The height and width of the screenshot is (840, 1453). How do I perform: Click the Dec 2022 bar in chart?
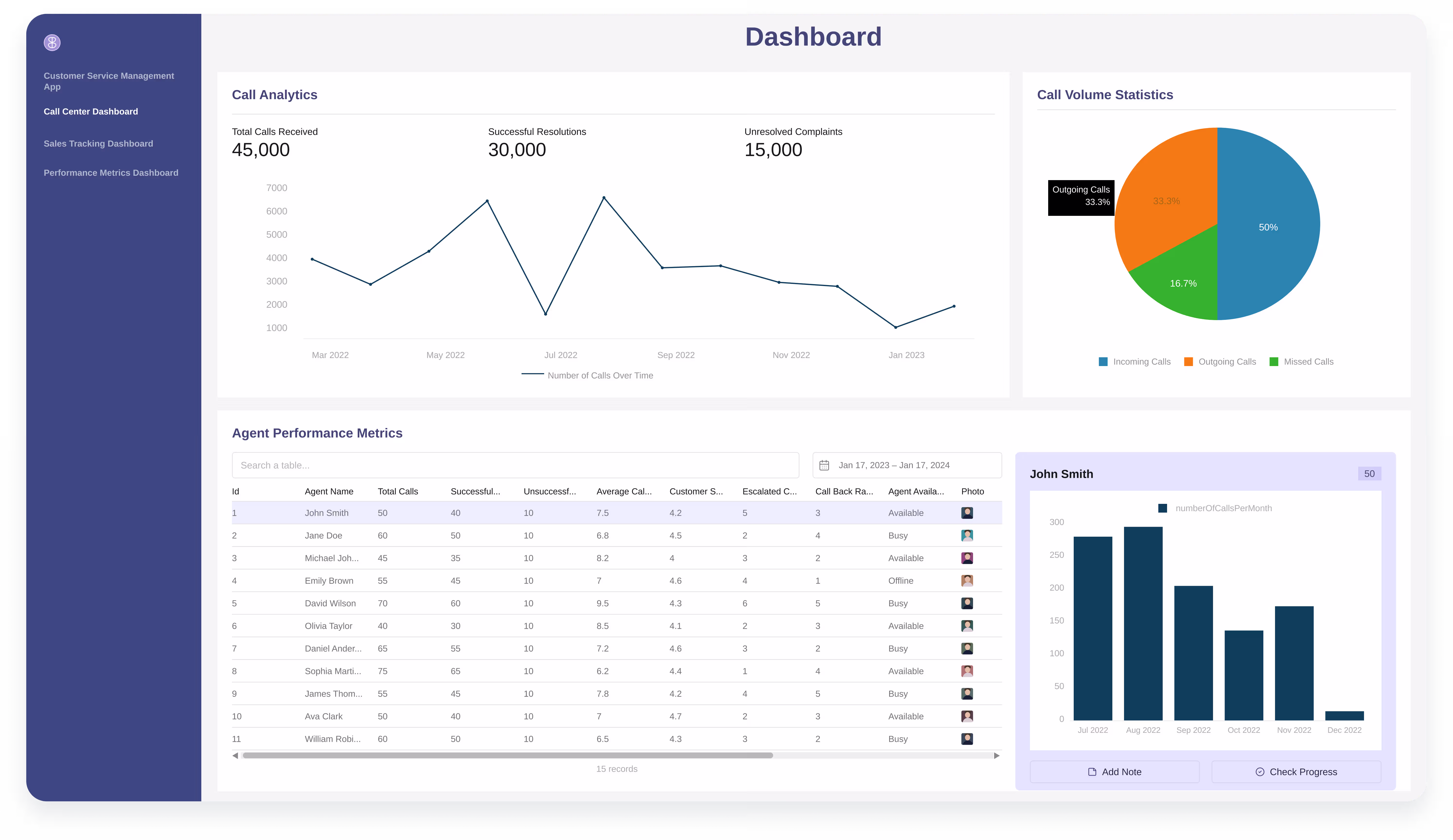coord(1344,716)
